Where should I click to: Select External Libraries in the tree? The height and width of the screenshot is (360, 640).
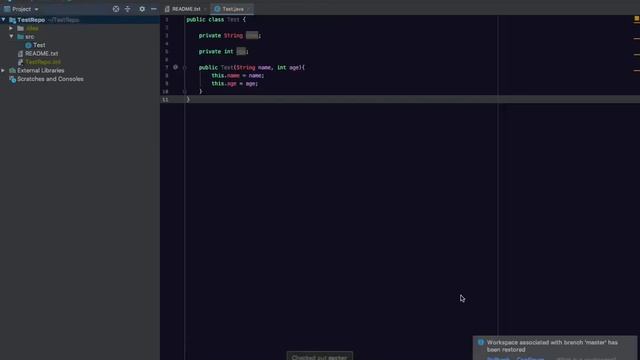pos(40,71)
